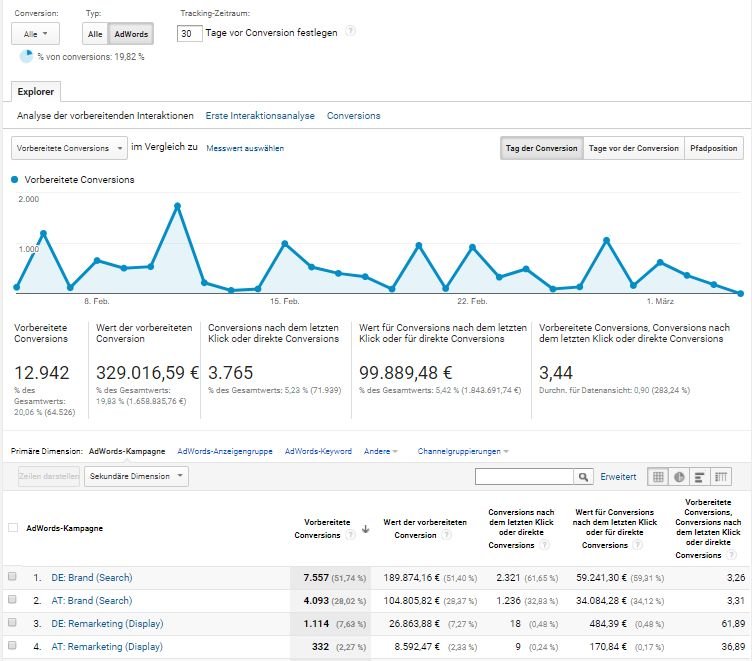Click the 99.889,48 € value

406,373
